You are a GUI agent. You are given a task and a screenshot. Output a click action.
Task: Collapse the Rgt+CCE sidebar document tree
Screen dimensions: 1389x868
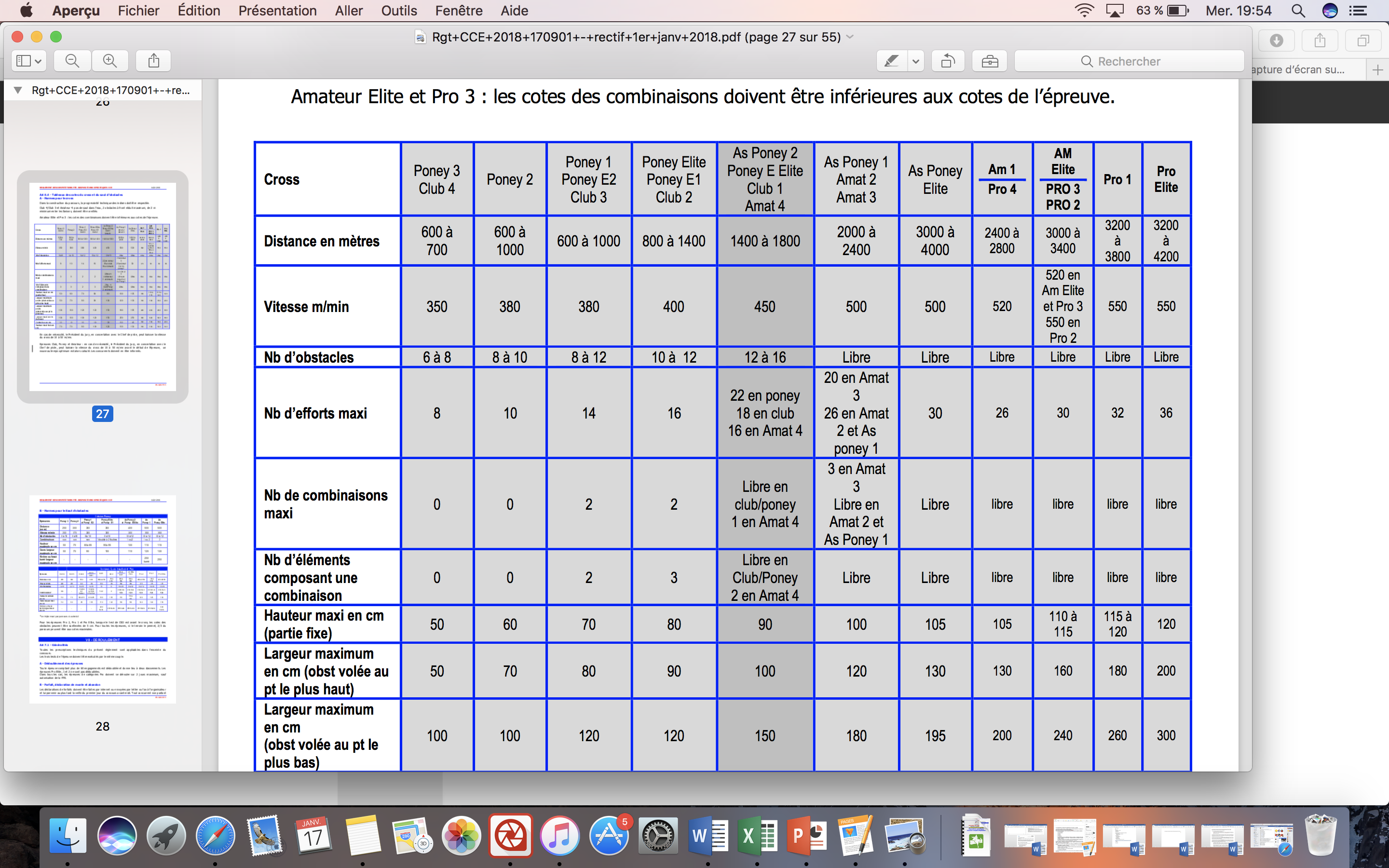[18, 90]
